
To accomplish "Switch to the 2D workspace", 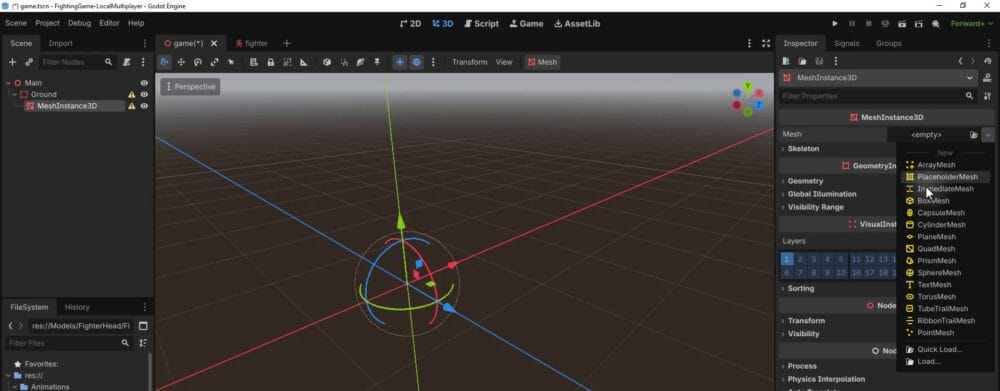I will (x=410, y=24).
